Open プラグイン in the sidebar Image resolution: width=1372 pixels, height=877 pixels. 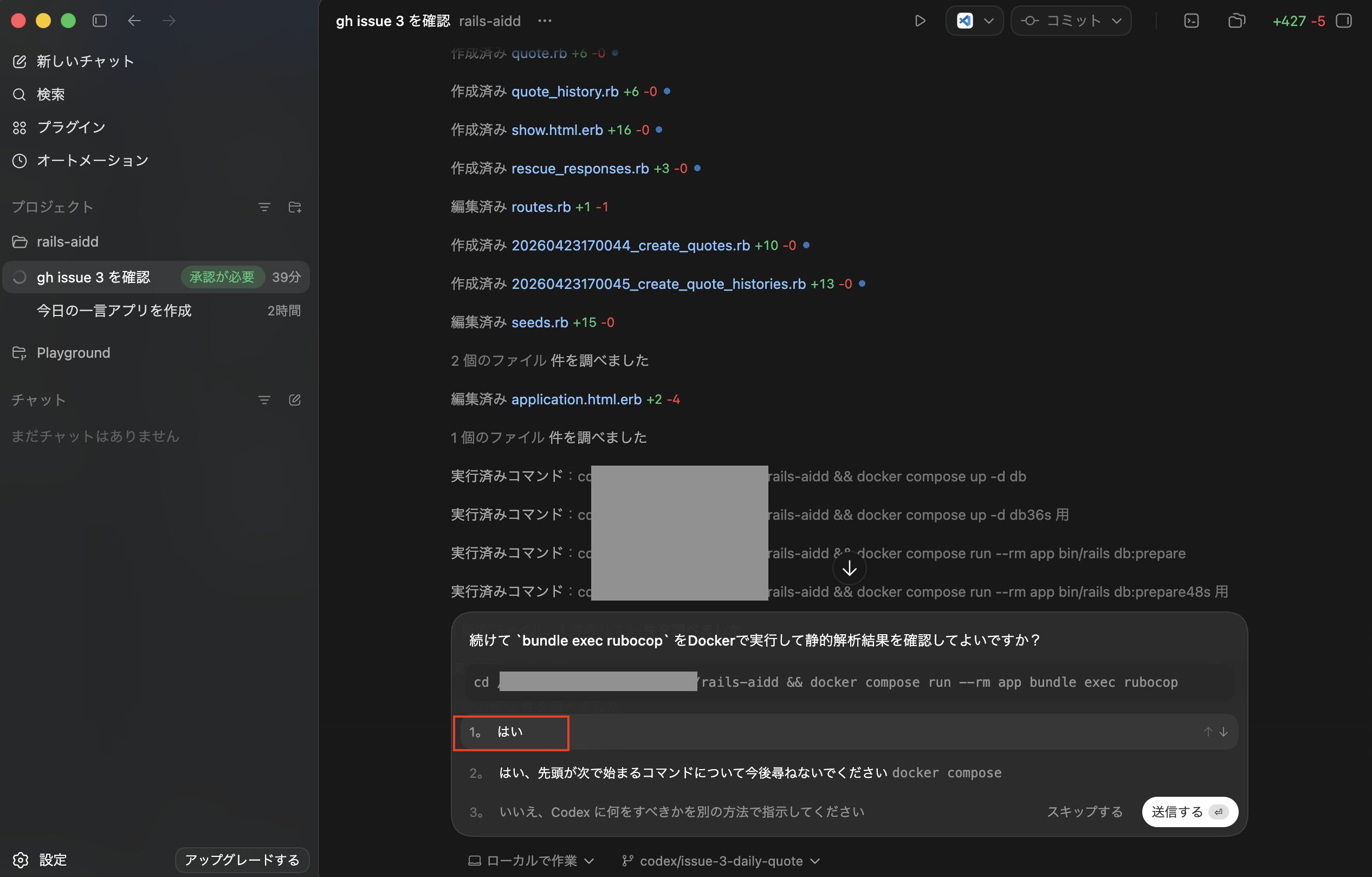click(71, 127)
